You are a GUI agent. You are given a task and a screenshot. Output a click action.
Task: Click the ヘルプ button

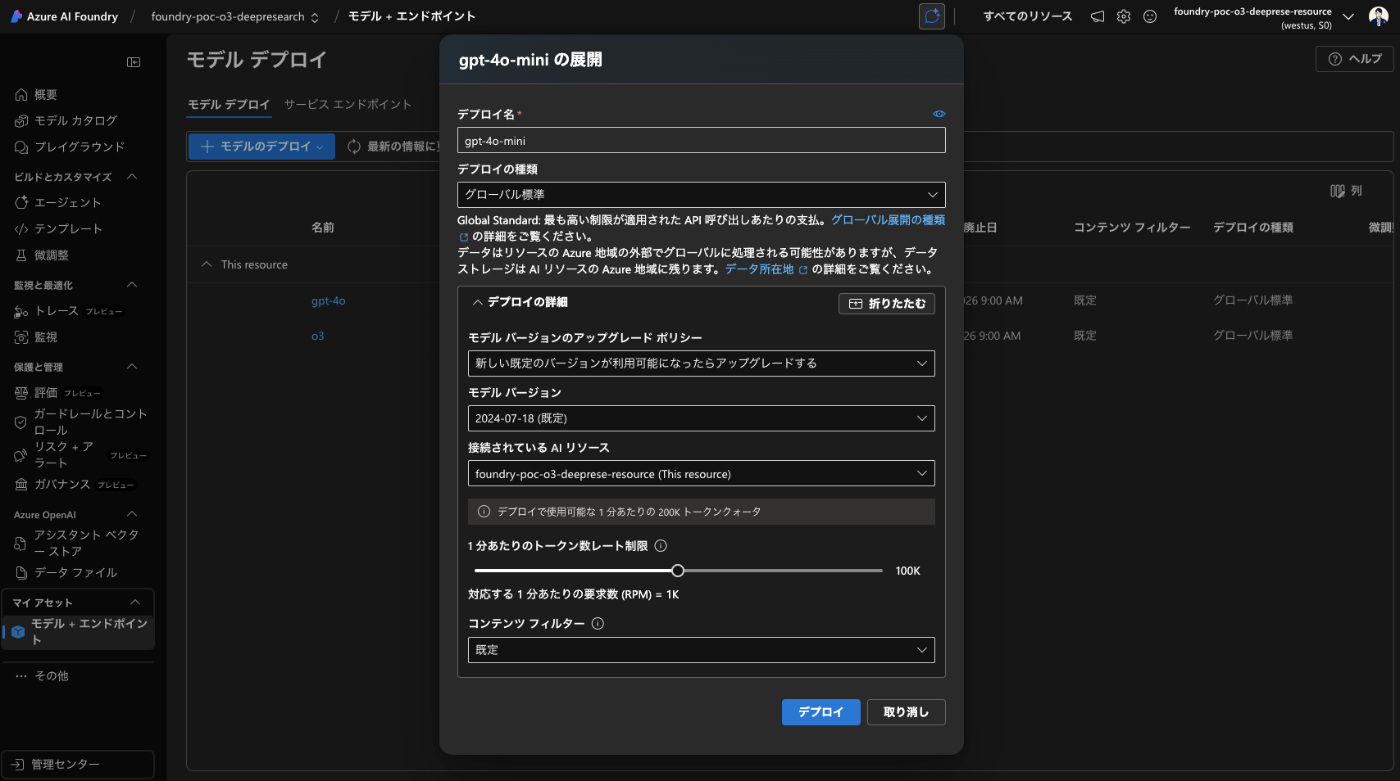pos(1355,59)
